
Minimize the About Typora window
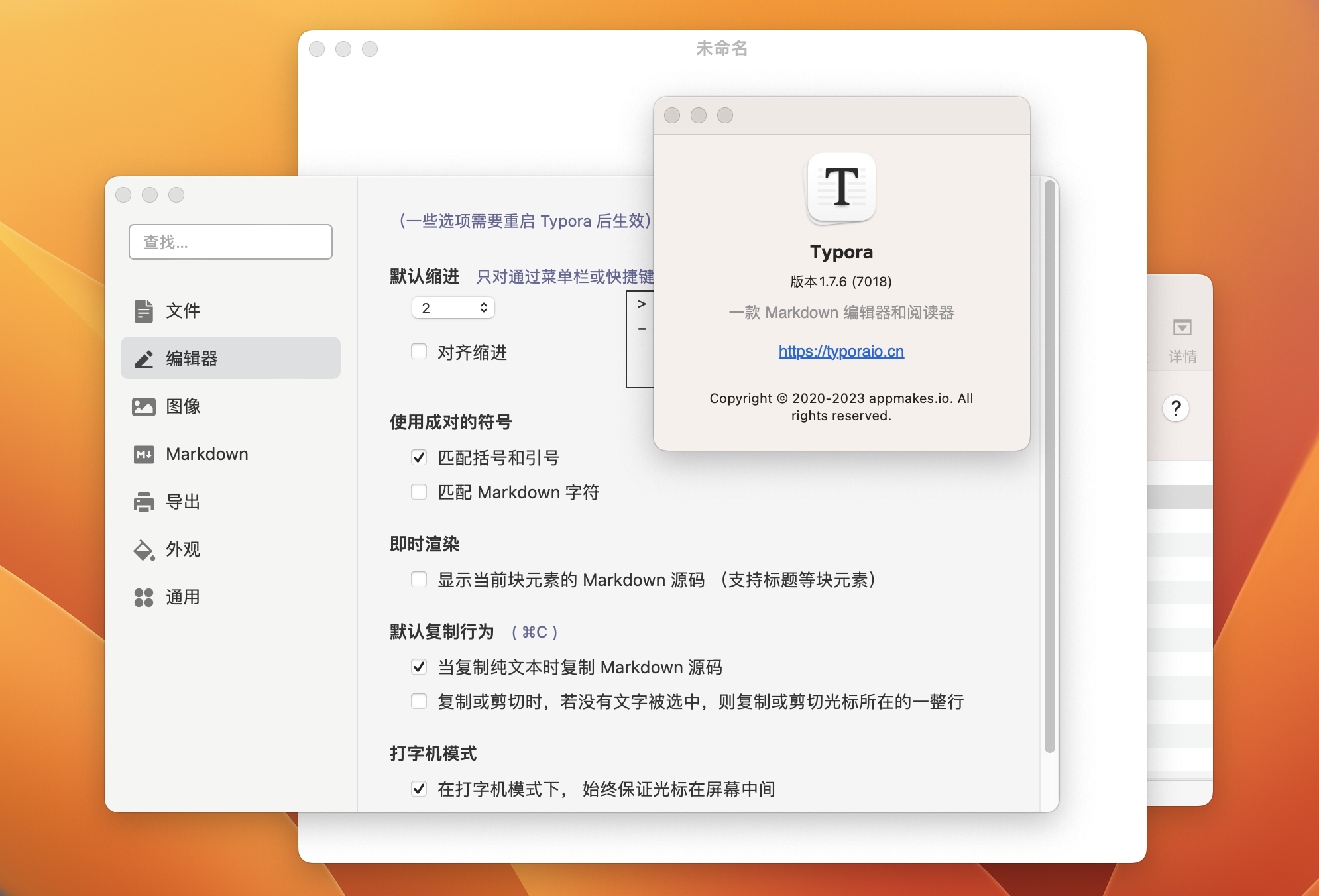pyautogui.click(x=699, y=115)
